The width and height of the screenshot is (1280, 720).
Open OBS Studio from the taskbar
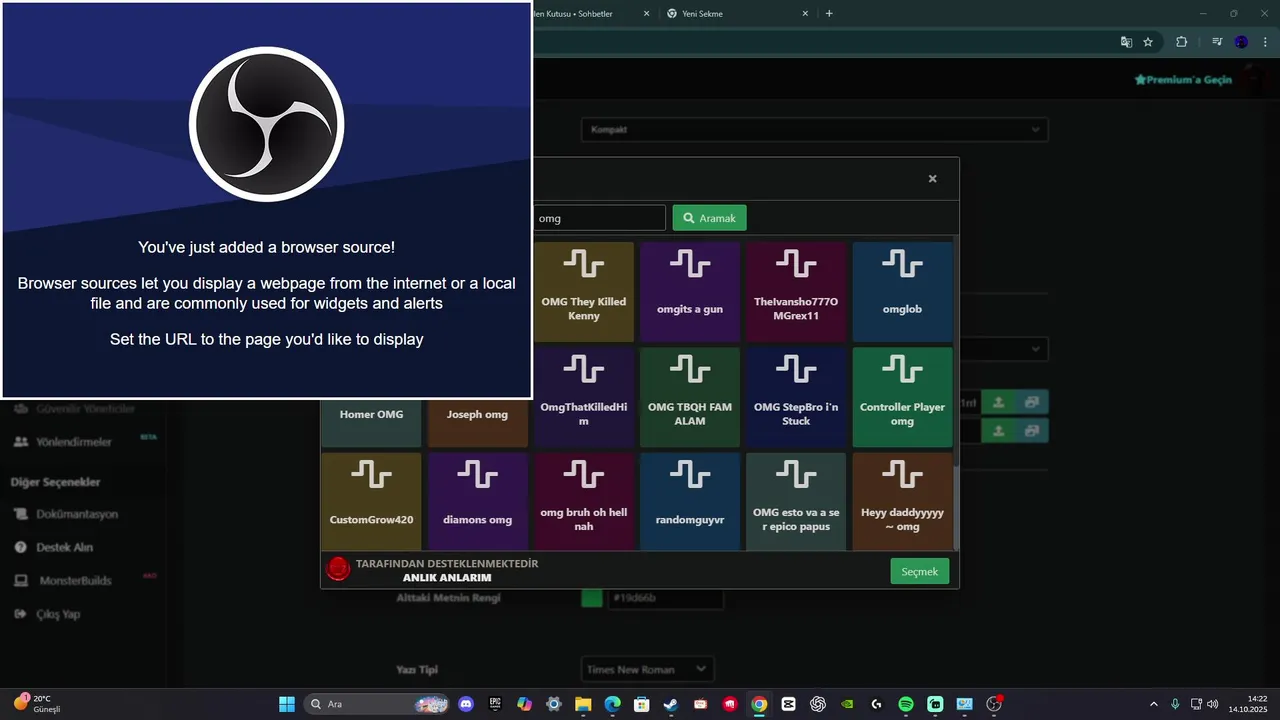coord(994,704)
